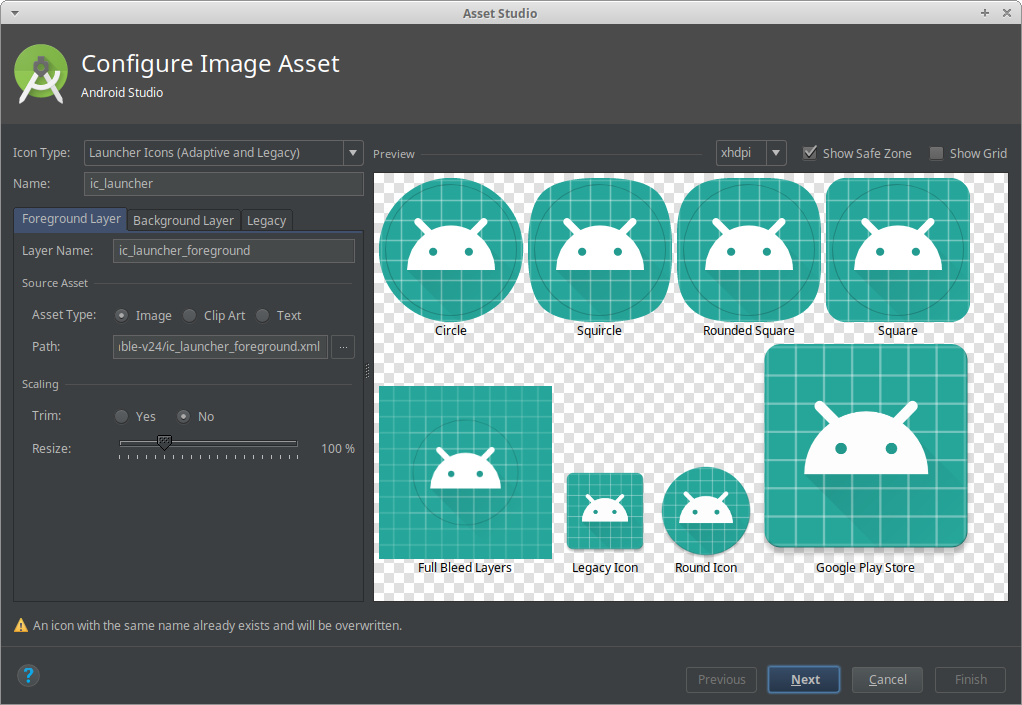1022x705 pixels.
Task: Click the help question mark icon
Action: pyautogui.click(x=29, y=676)
